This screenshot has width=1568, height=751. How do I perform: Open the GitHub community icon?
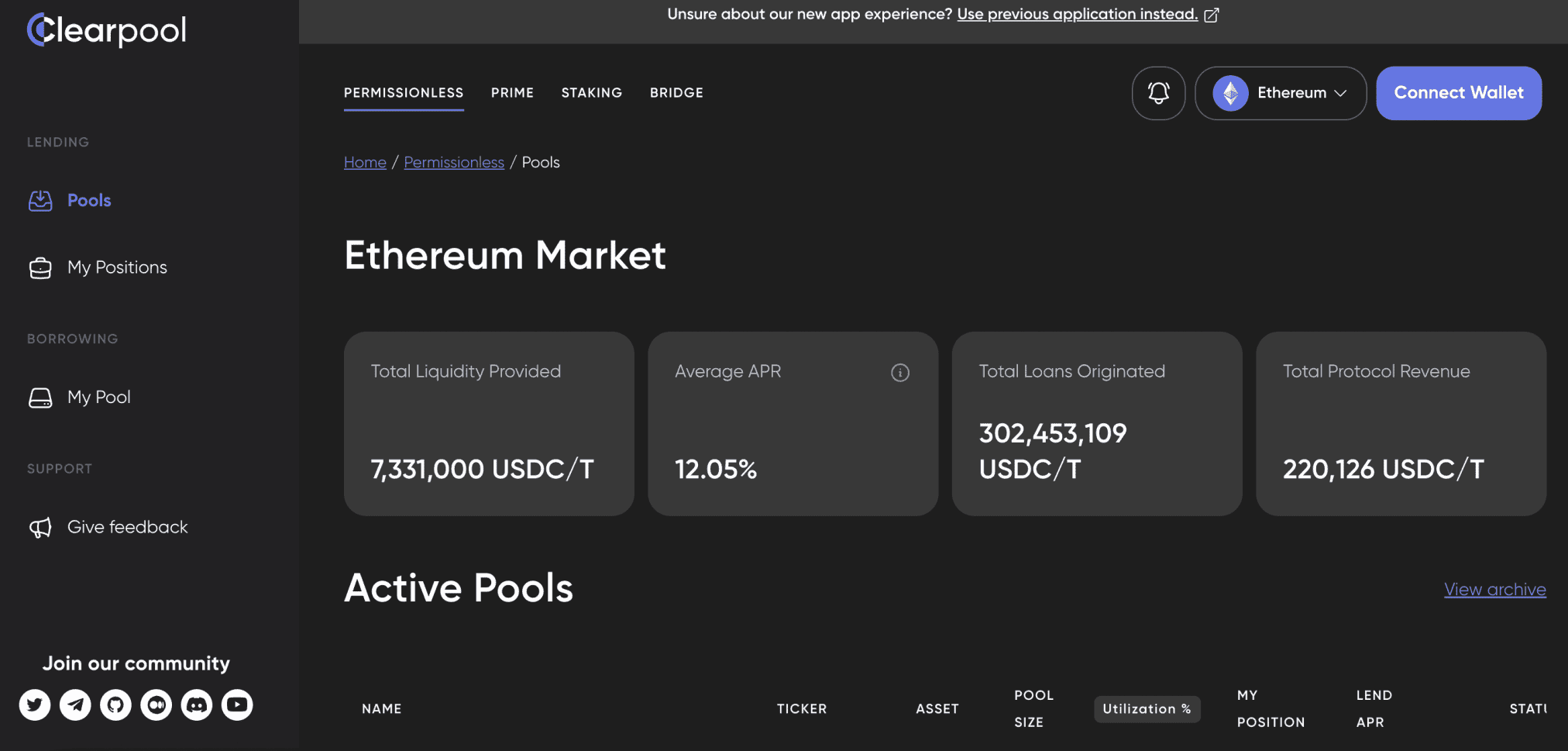pyautogui.click(x=115, y=704)
